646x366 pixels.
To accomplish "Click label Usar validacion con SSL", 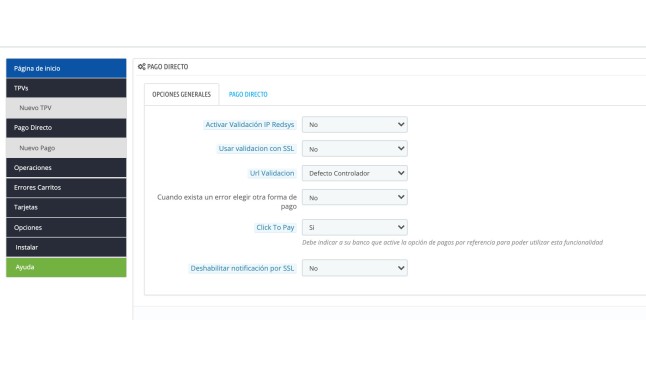I will tap(256, 149).
